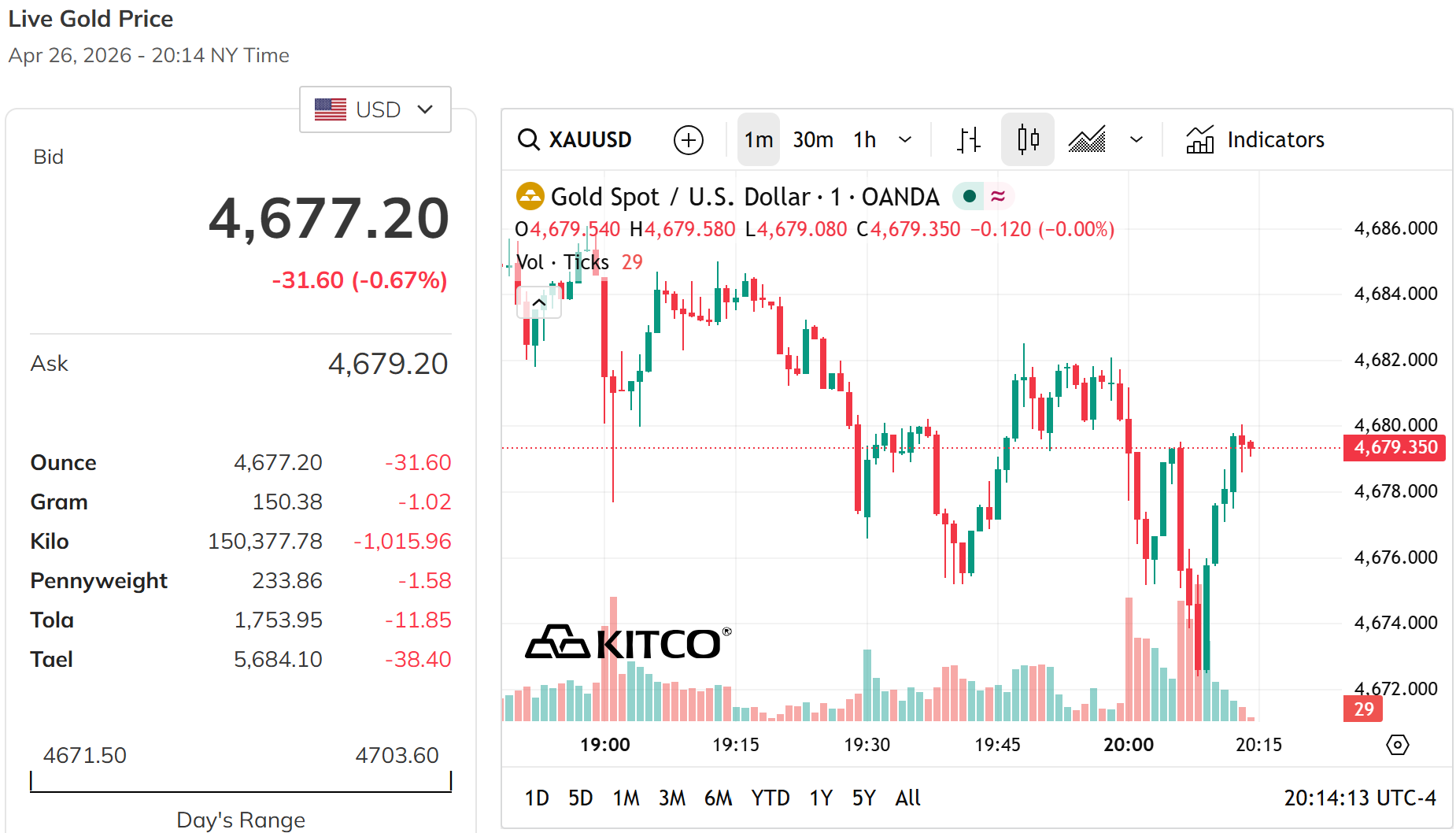Click the current price 4,679.350 label

coord(1395,447)
